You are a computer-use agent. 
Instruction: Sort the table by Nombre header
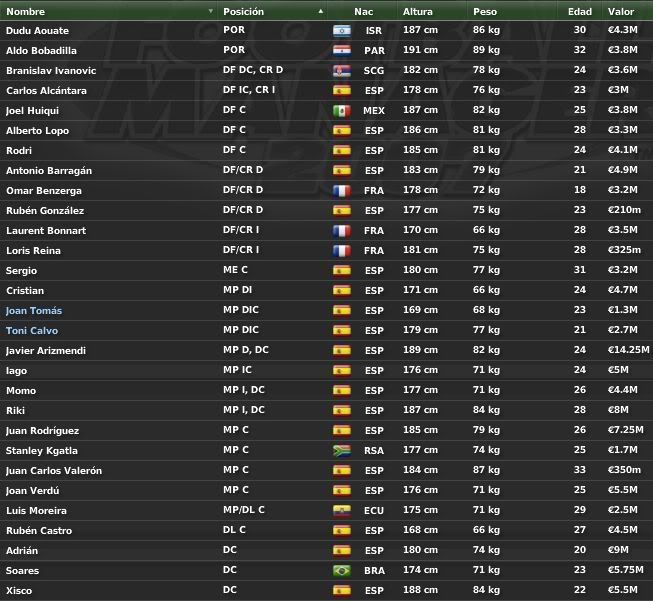(x=25, y=12)
